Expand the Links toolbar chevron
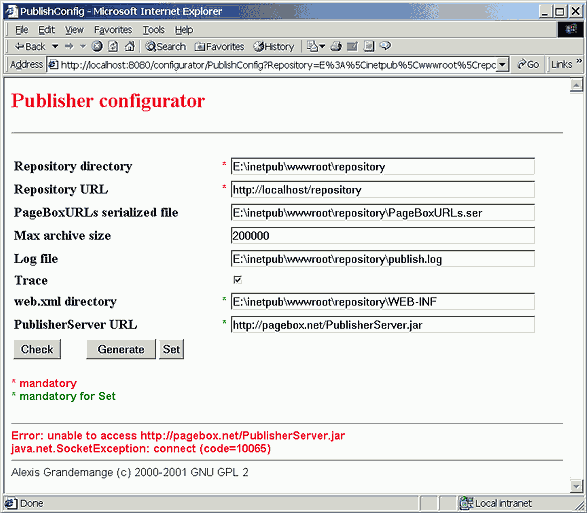The image size is (587, 513). pyautogui.click(x=579, y=61)
